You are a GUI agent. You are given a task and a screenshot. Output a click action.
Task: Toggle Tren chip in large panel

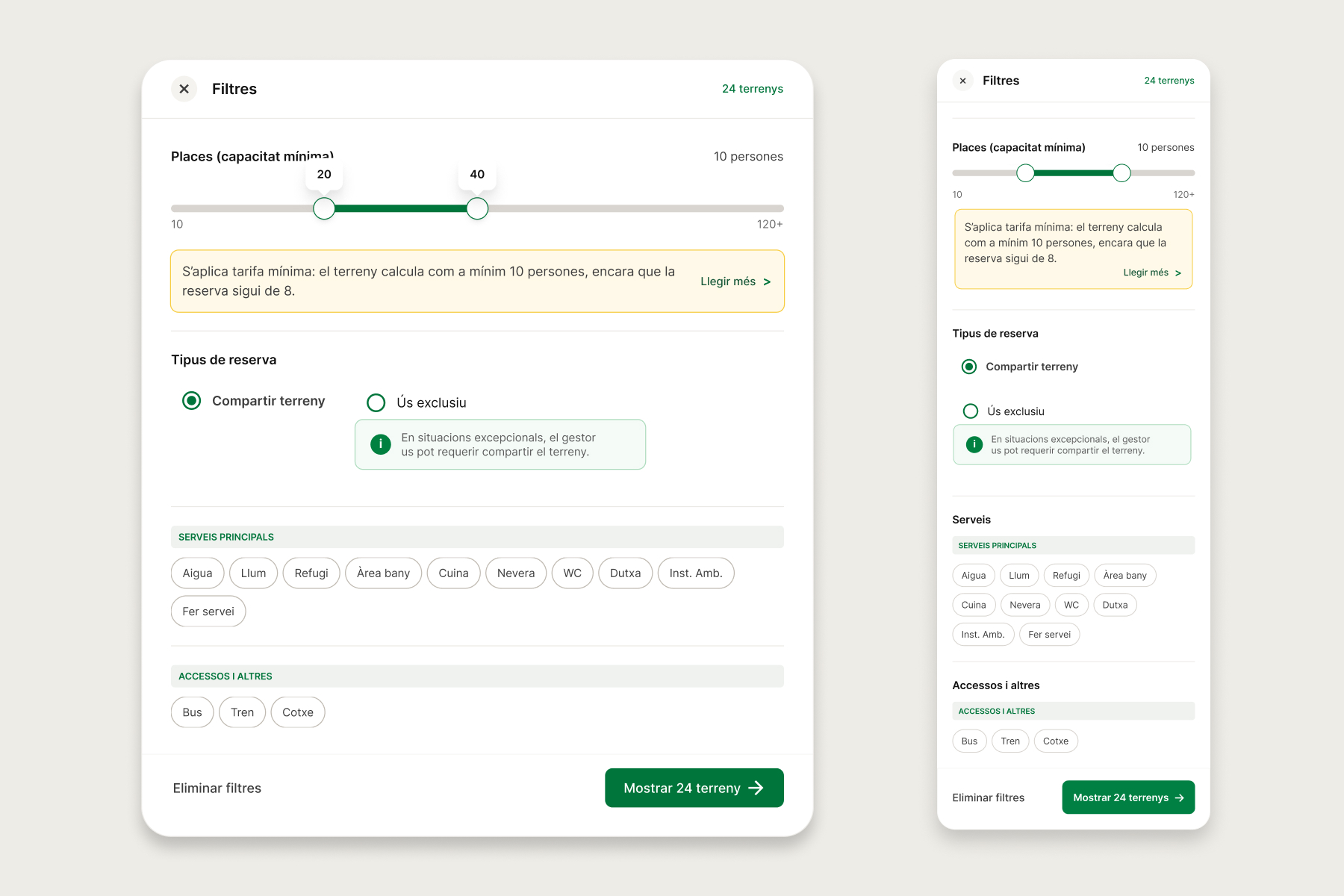tap(242, 712)
